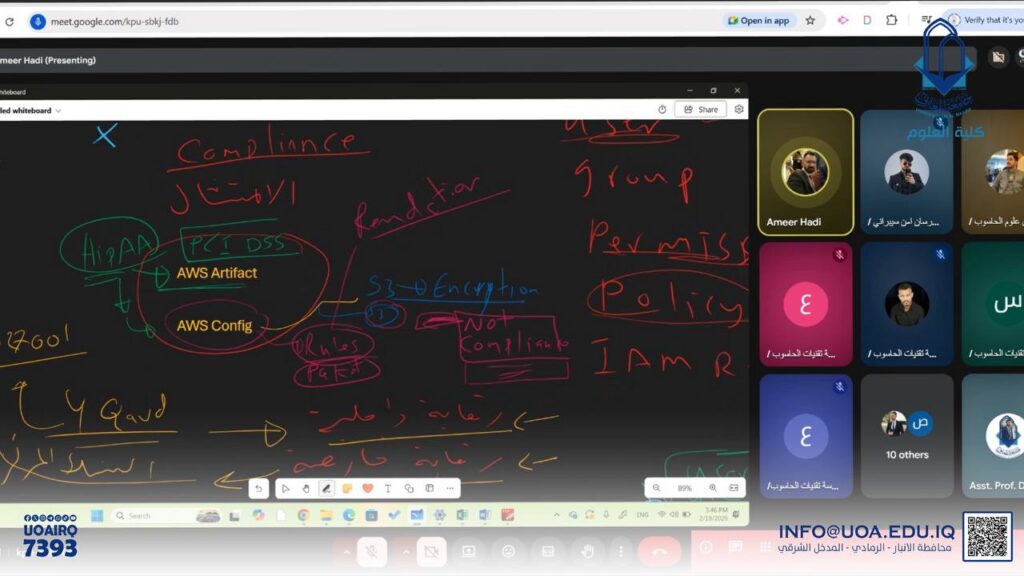Open the whiteboard settings gear

coord(739,109)
